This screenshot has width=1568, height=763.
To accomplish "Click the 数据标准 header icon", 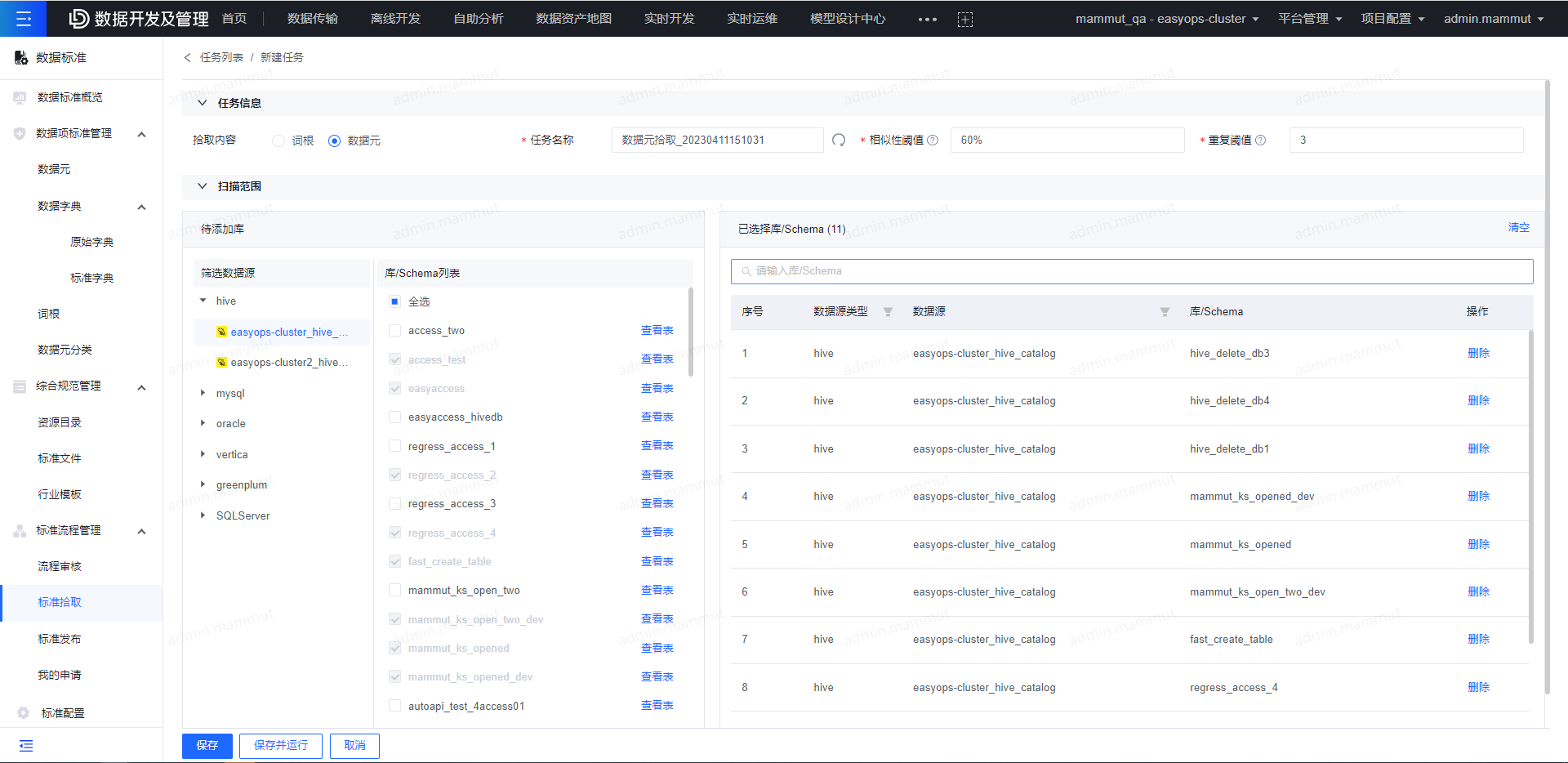I will [x=21, y=58].
